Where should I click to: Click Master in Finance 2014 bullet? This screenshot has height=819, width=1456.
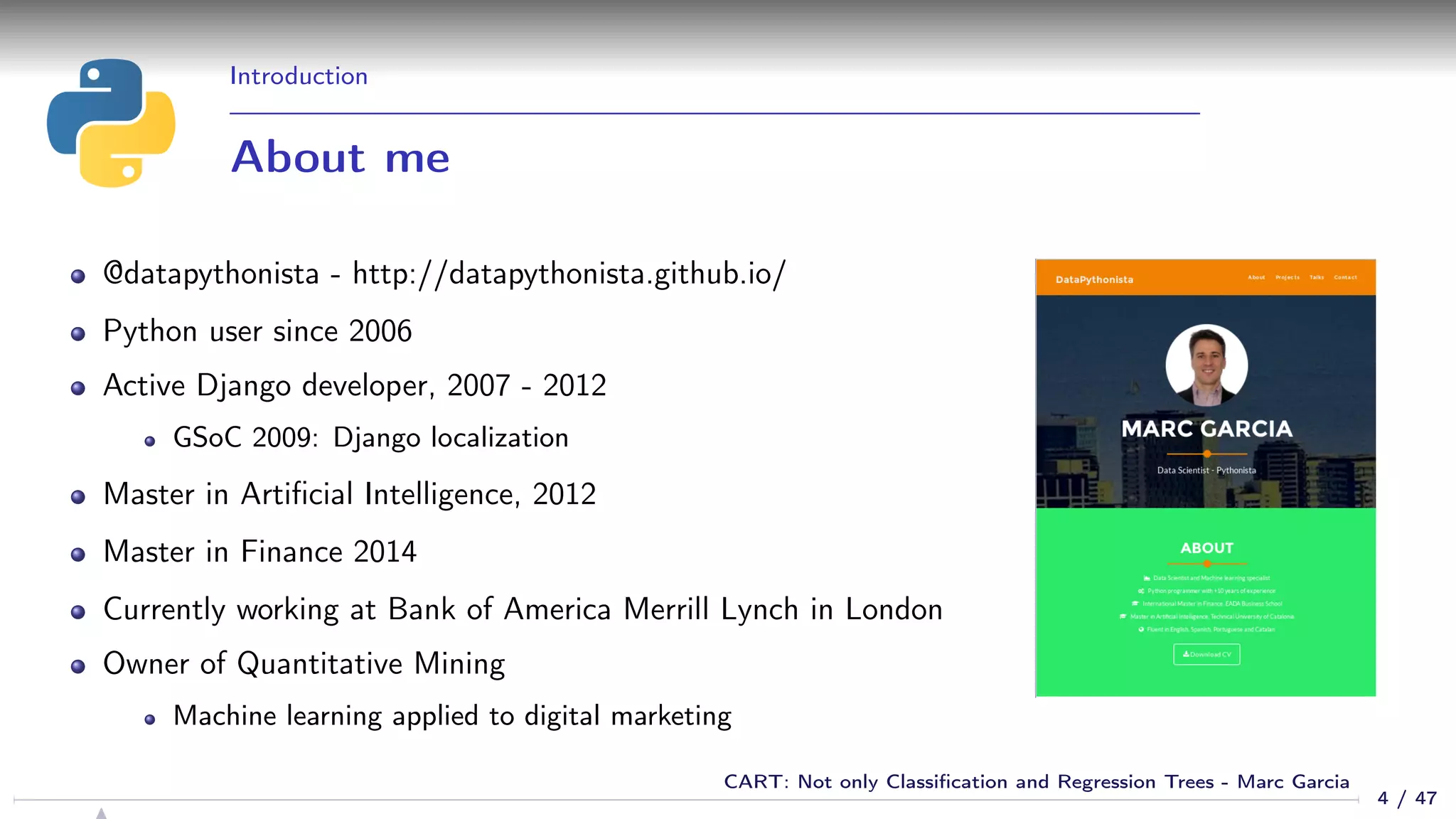260,552
